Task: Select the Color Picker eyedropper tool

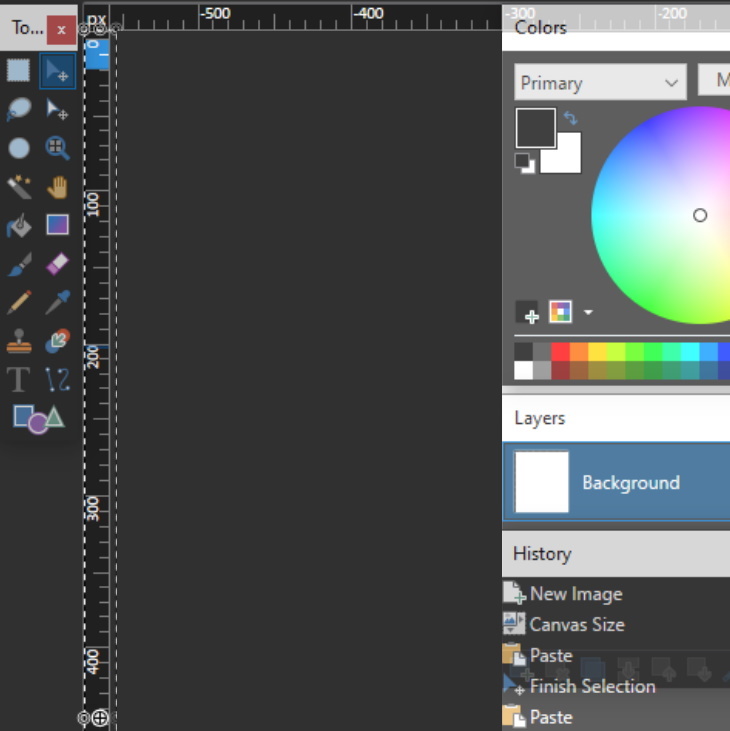Action: [x=57, y=302]
